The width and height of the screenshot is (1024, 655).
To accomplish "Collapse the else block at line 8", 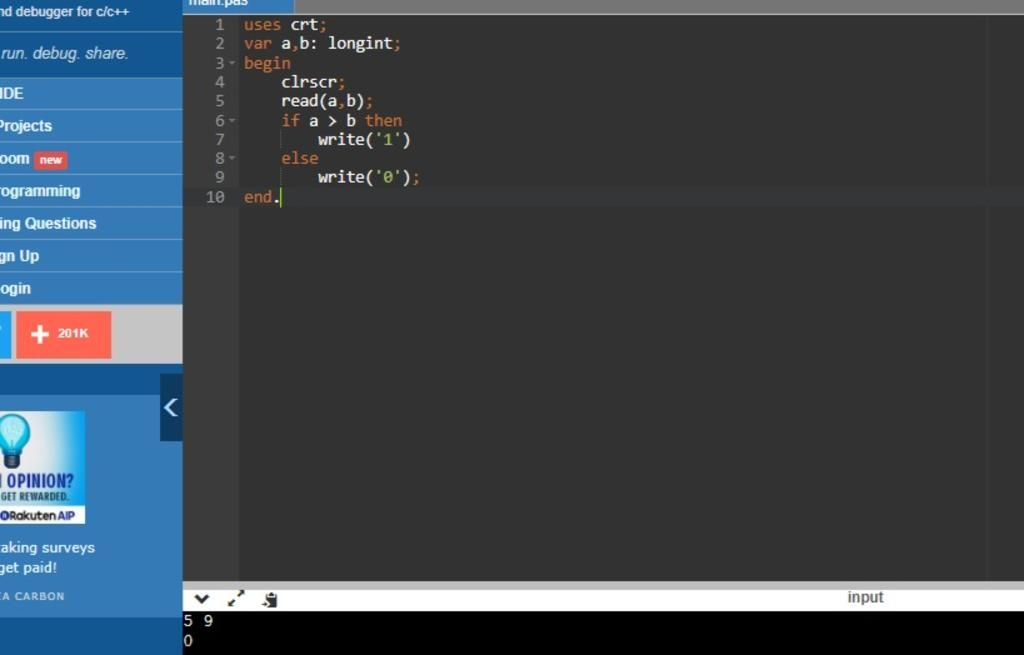I will coord(232,158).
